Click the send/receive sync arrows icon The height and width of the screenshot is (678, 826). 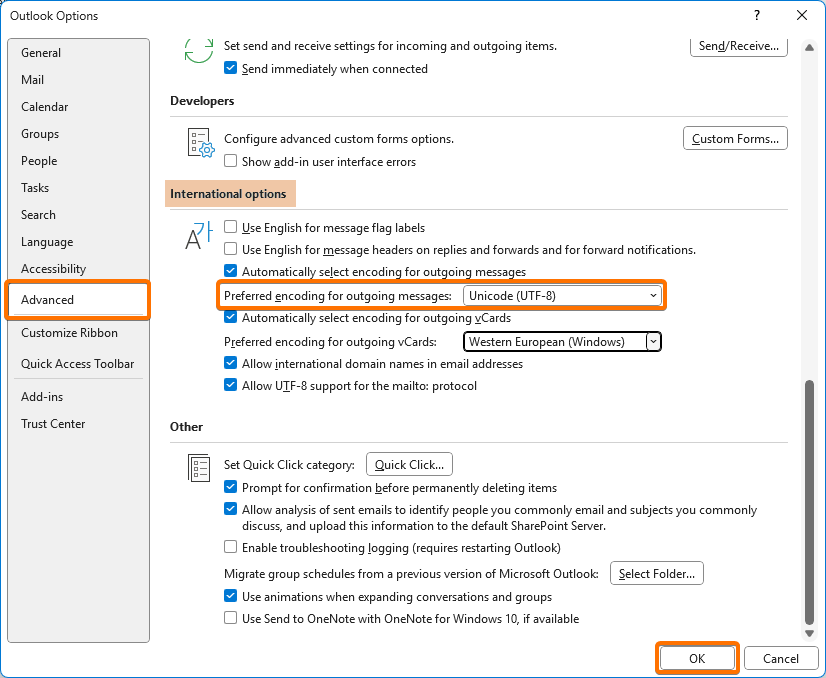tap(199, 50)
